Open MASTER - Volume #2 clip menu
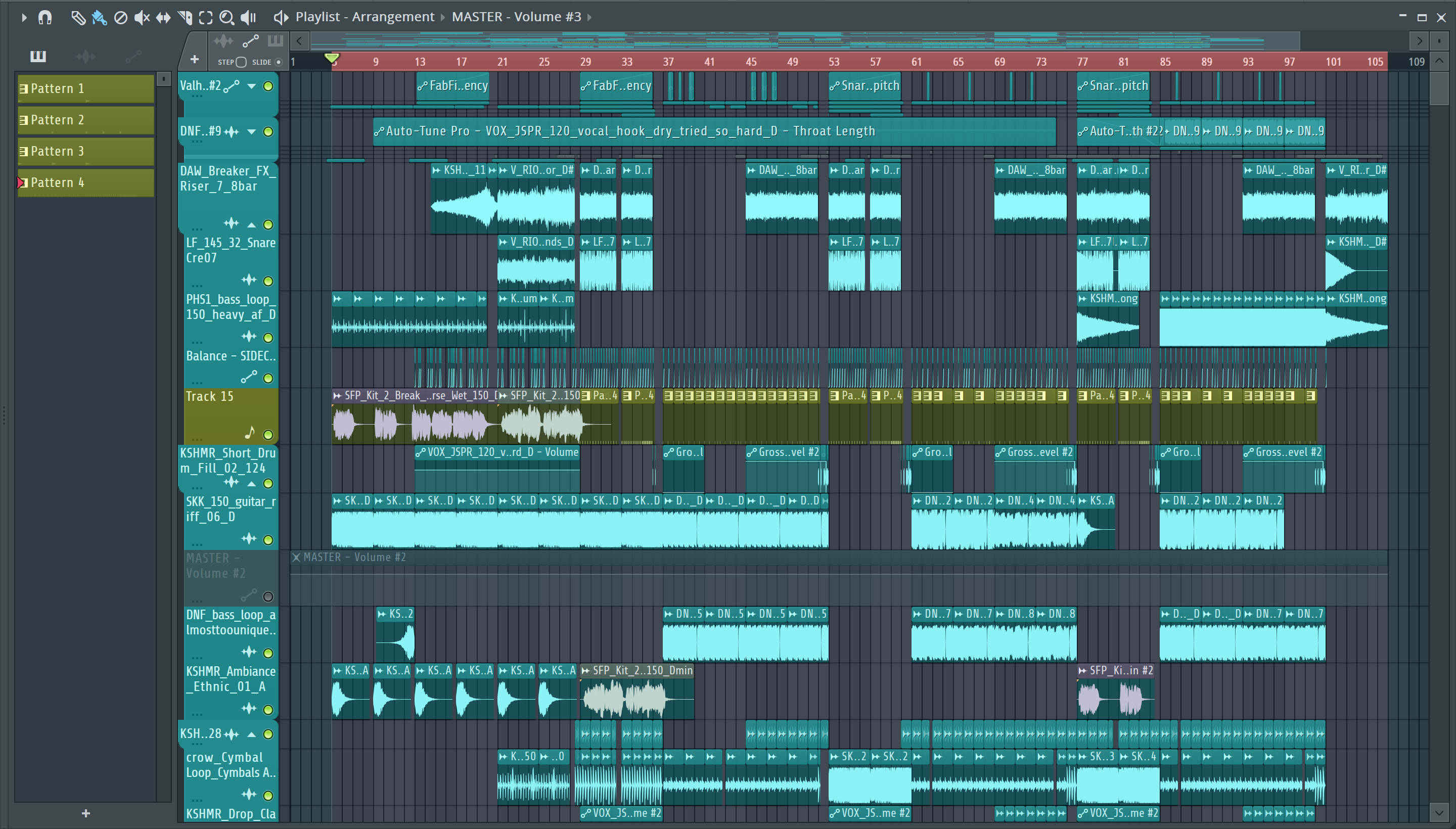Screen dimensions: 1456x829 click(x=296, y=557)
